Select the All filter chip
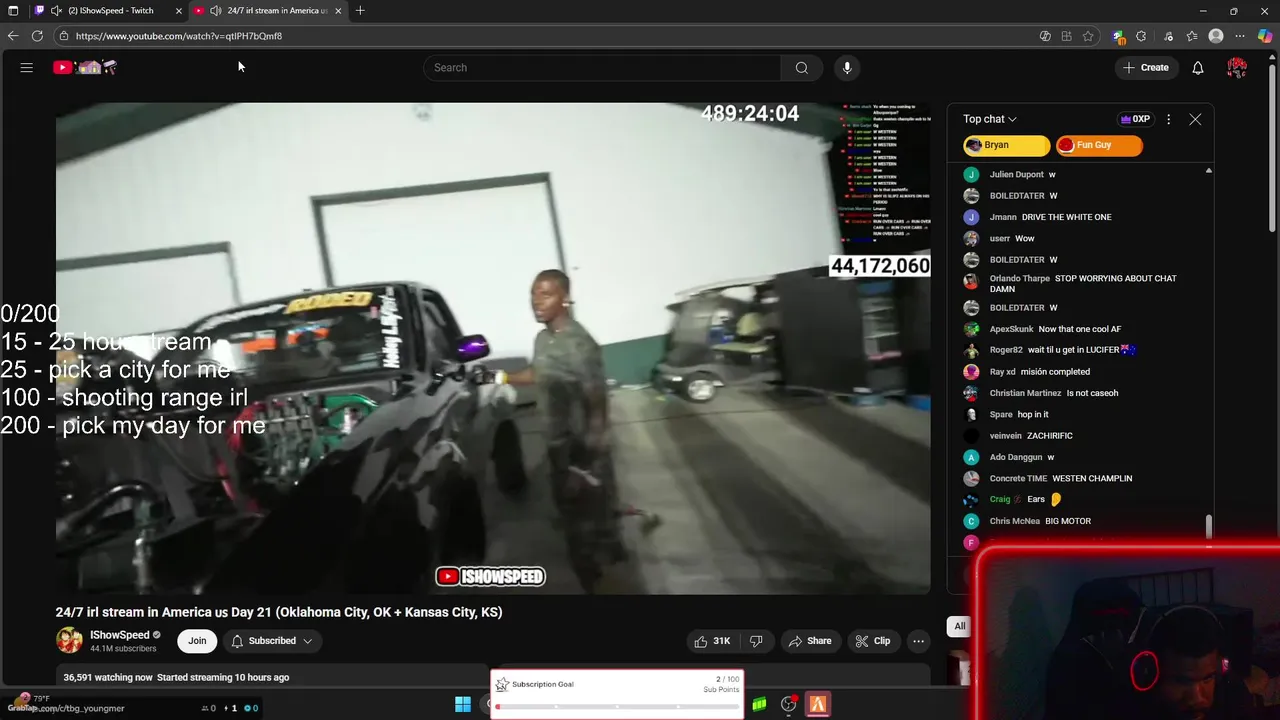The width and height of the screenshot is (1280, 720). 960,626
